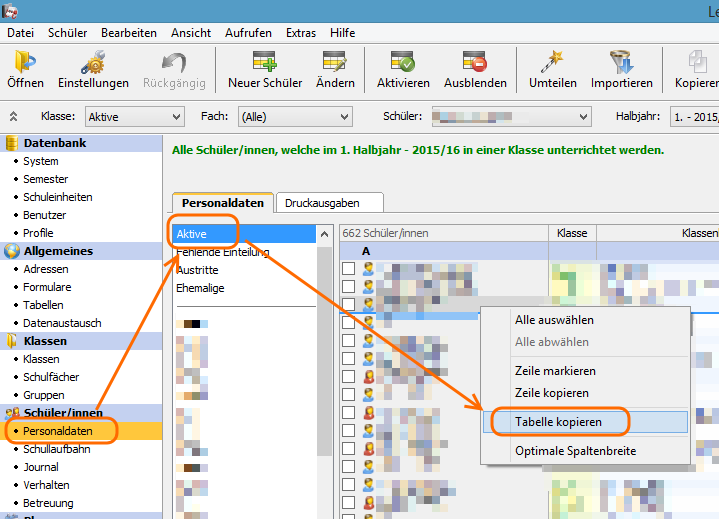This screenshot has width=719, height=519.
Task: Check the second student row checkbox
Action: 349,286
